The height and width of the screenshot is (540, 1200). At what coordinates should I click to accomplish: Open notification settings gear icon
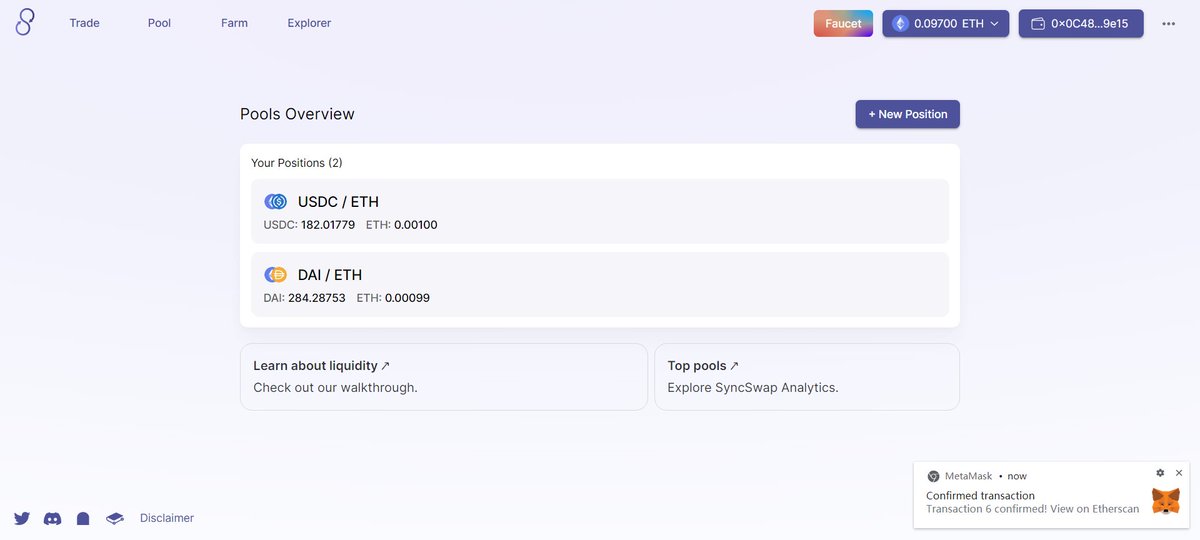1160,473
